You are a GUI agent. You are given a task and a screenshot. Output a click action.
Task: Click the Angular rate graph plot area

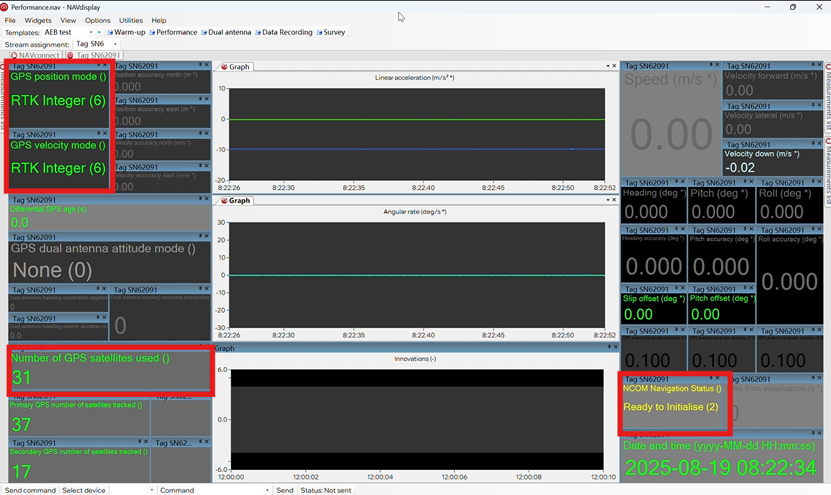coord(417,275)
